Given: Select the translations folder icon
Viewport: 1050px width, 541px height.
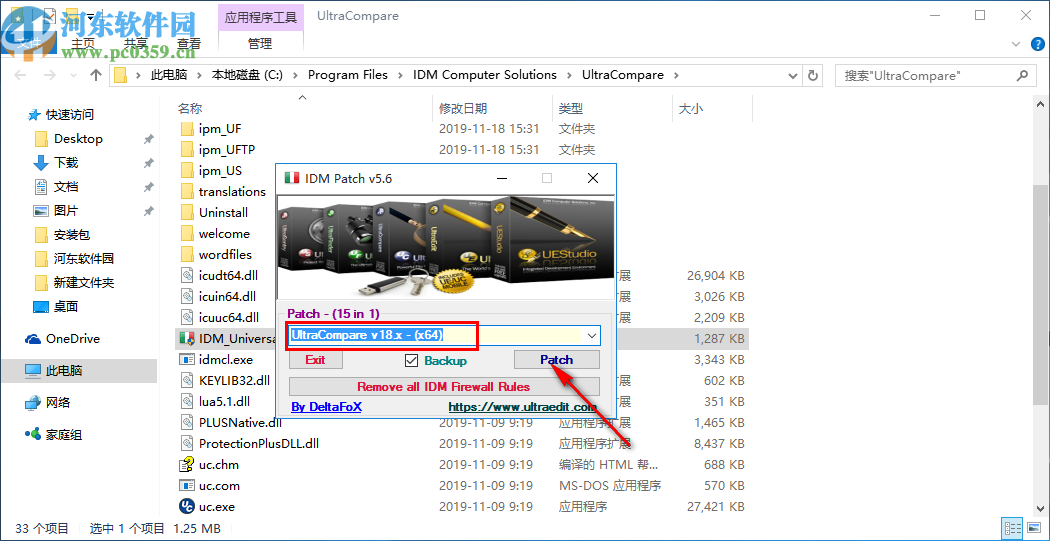Looking at the screenshot, I should click(187, 191).
